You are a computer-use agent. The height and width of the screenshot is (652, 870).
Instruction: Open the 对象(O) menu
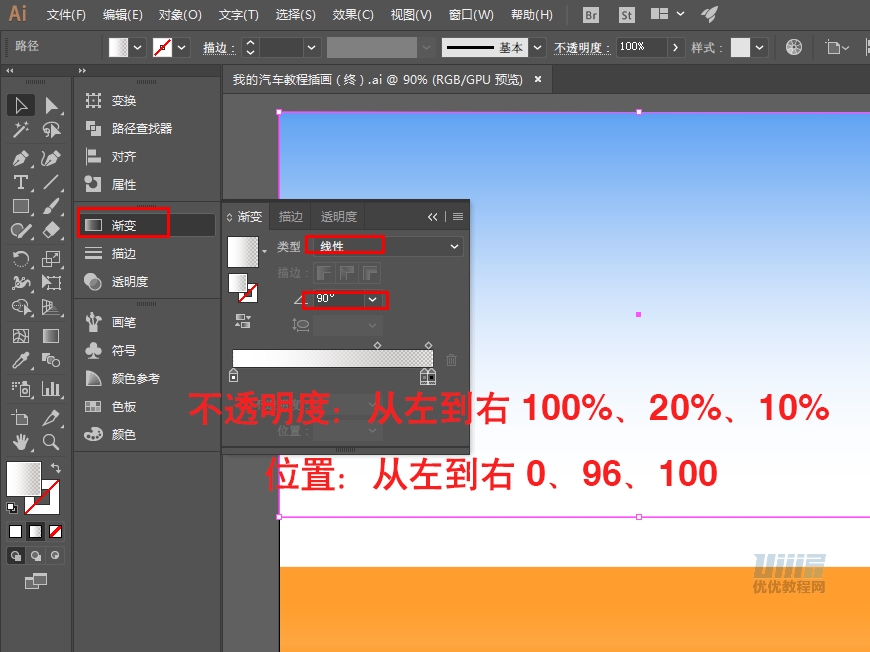(x=180, y=15)
